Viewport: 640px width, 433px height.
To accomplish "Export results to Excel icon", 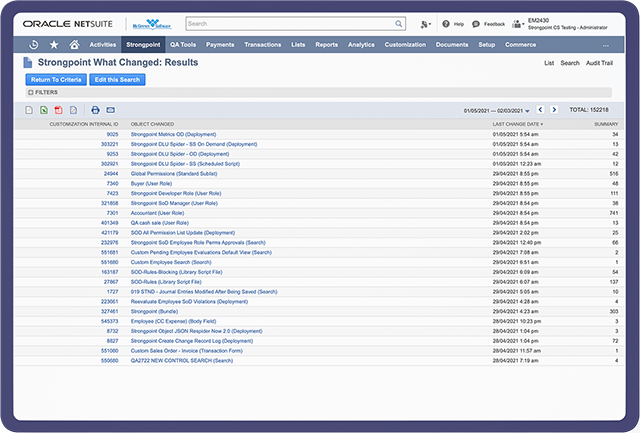I will pos(44,109).
